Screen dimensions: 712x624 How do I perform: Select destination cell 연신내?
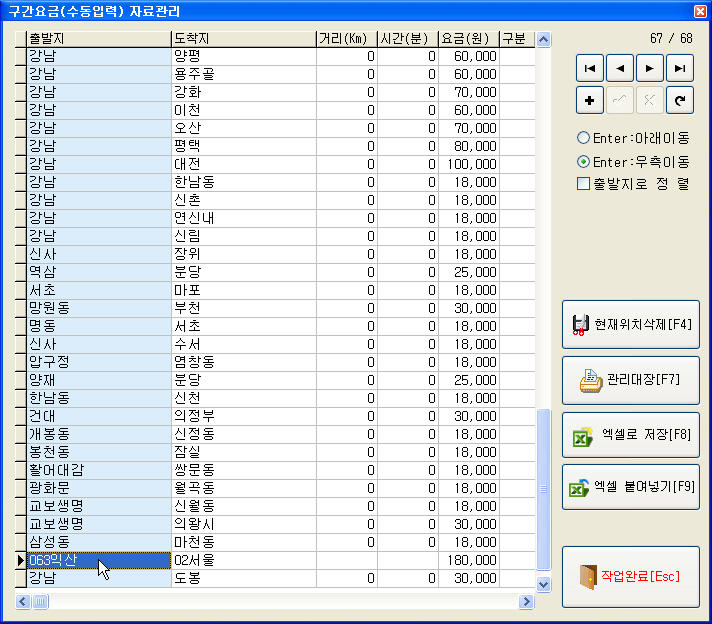pos(244,218)
